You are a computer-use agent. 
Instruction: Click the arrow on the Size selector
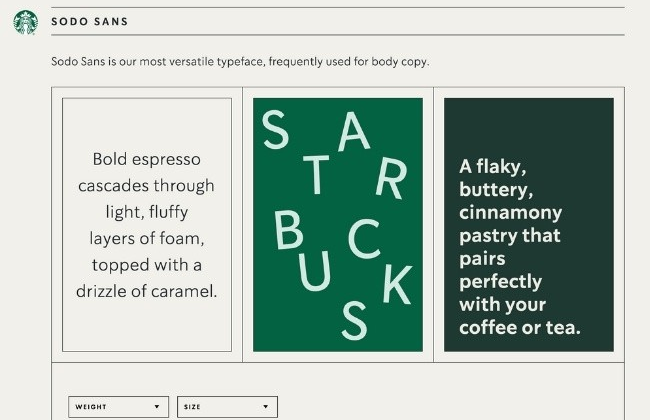266,407
